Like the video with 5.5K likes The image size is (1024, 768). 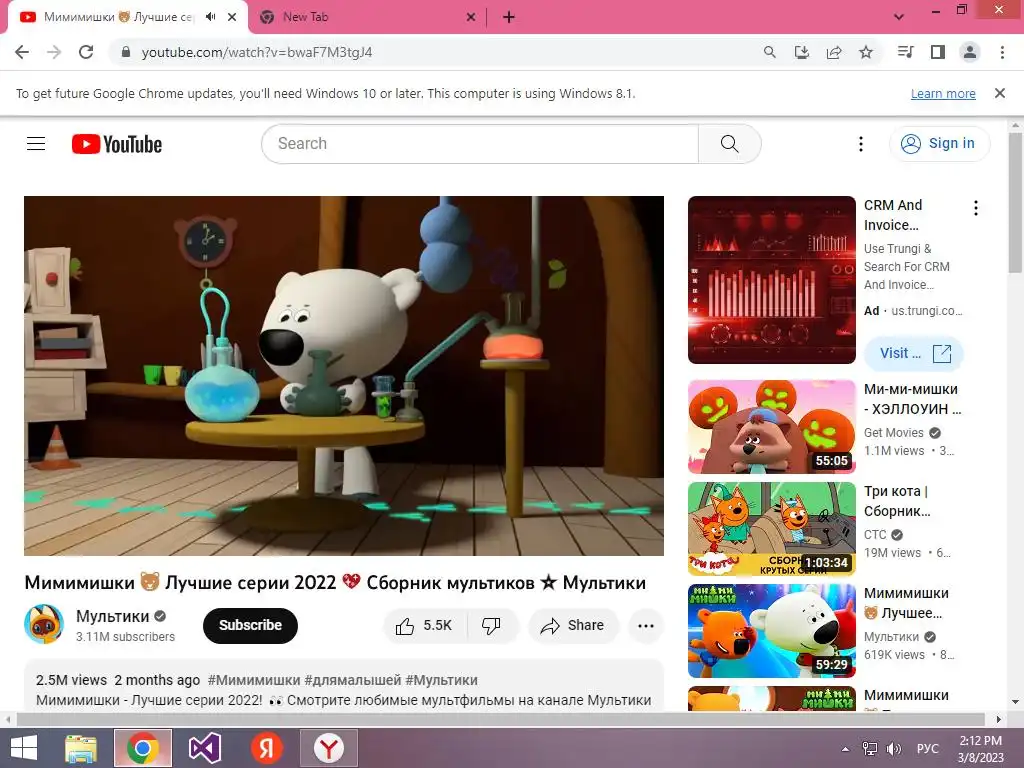tap(425, 626)
